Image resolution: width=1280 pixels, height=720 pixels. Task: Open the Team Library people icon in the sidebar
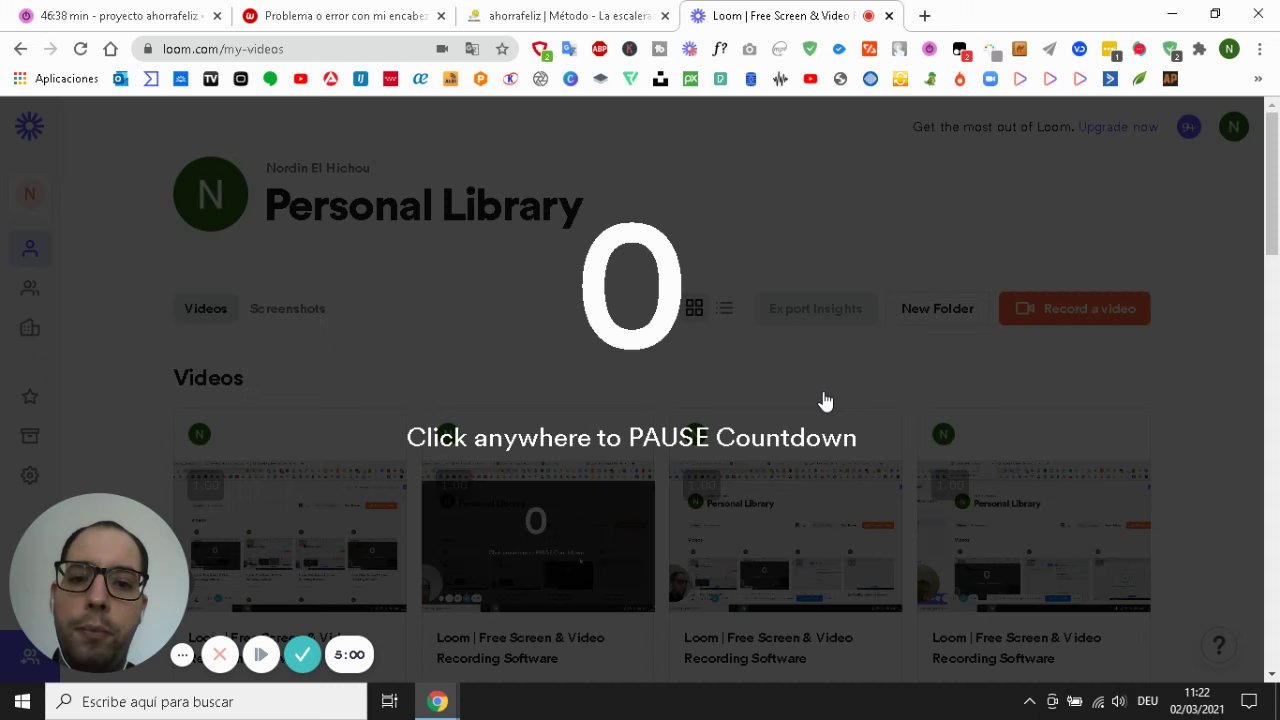pos(30,289)
